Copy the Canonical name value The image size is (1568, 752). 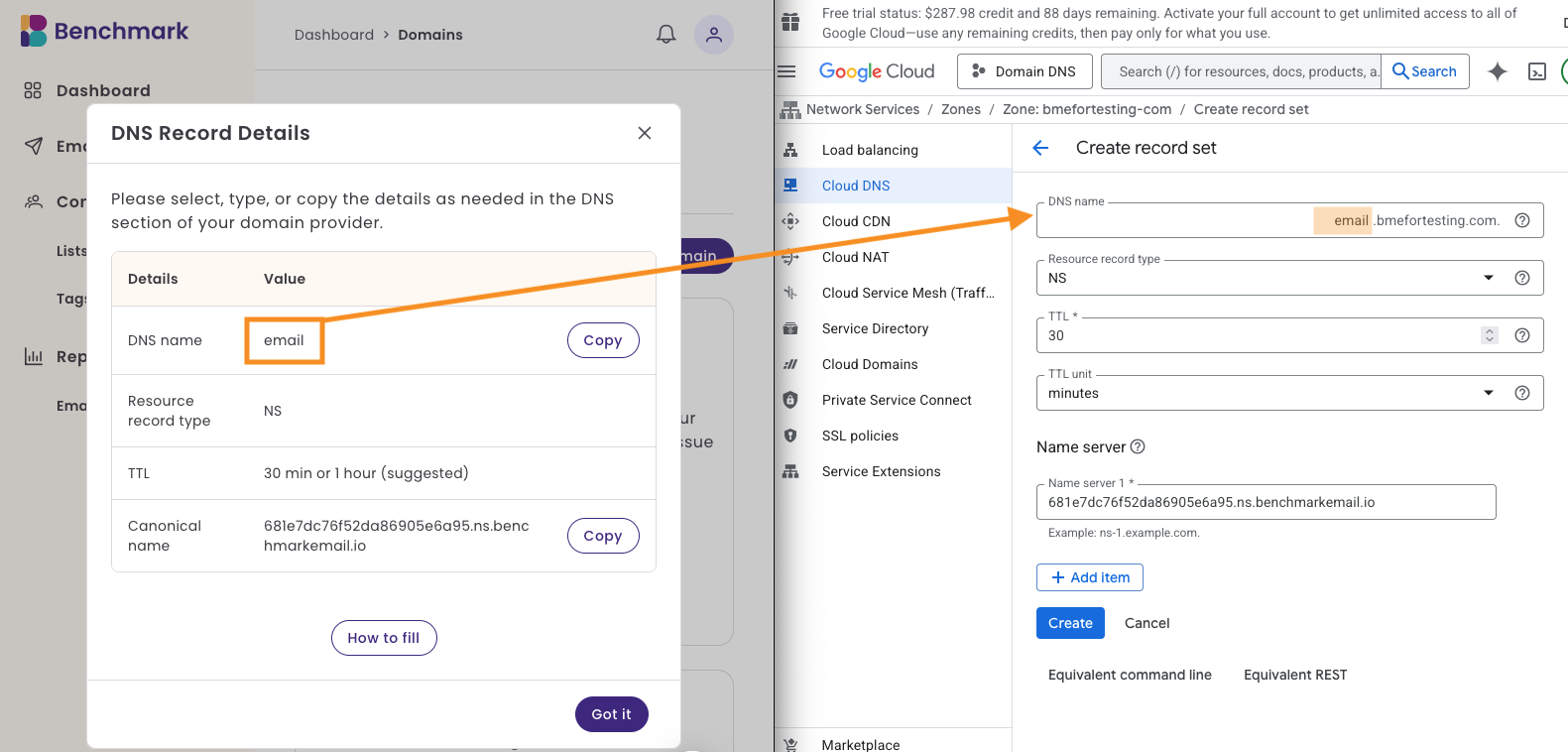click(x=603, y=536)
